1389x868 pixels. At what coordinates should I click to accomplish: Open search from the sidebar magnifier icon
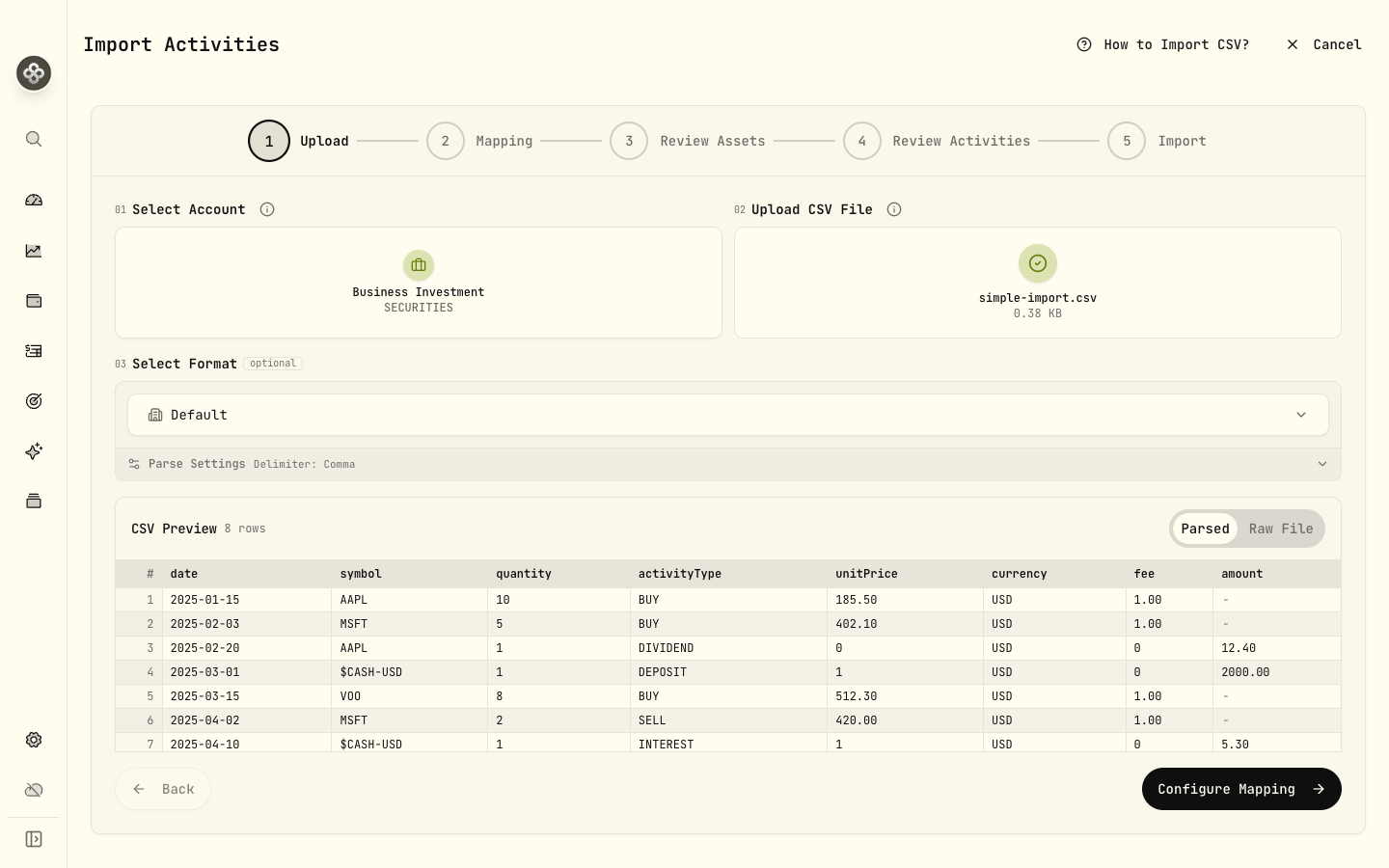point(34,139)
